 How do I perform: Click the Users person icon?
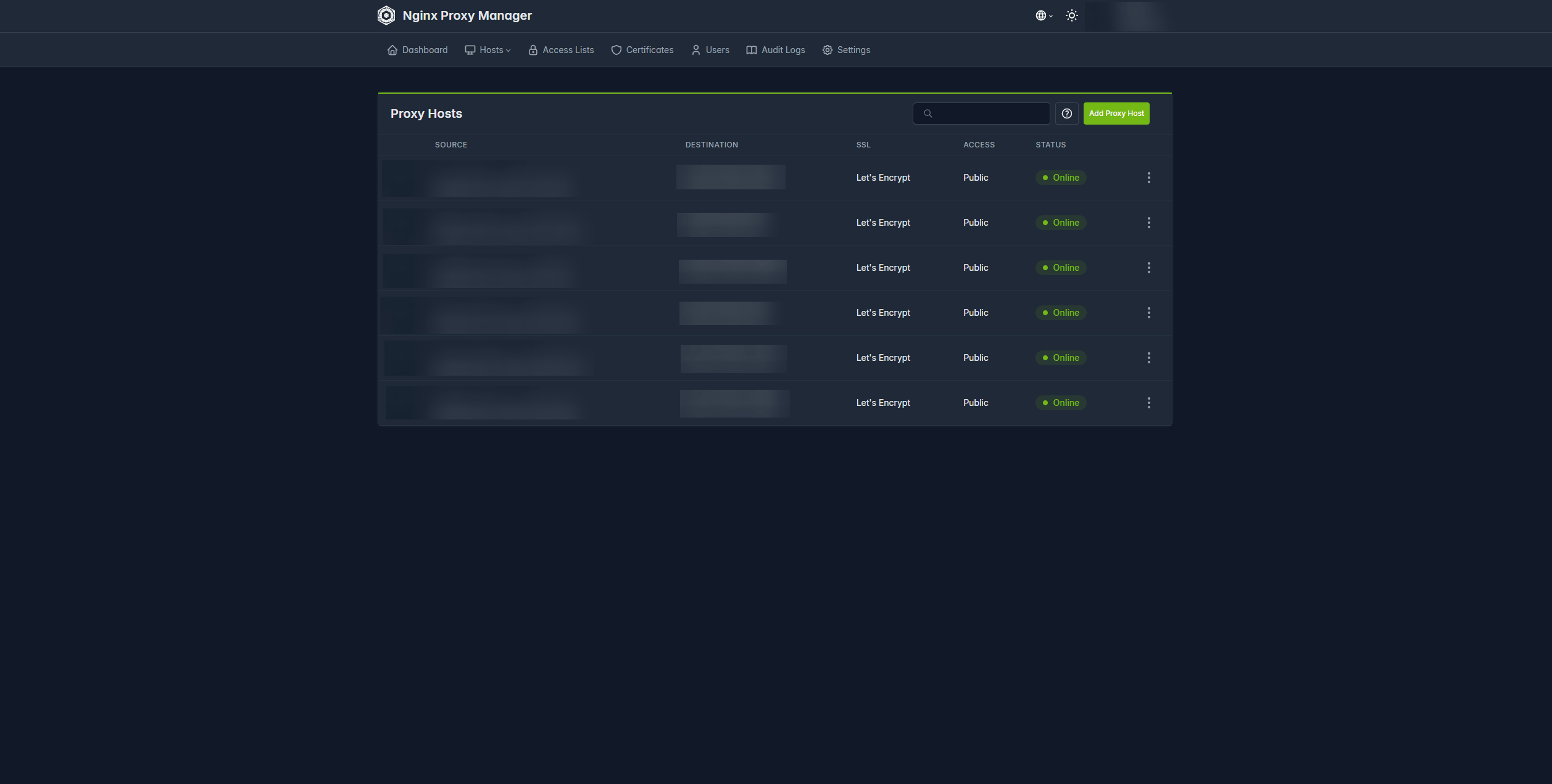click(x=695, y=49)
